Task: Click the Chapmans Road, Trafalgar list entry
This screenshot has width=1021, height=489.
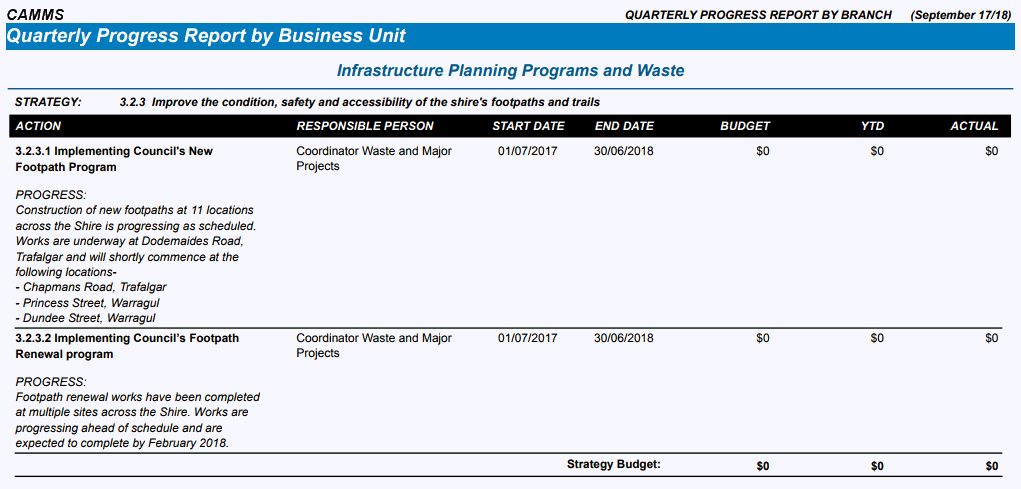Action: [x=91, y=287]
